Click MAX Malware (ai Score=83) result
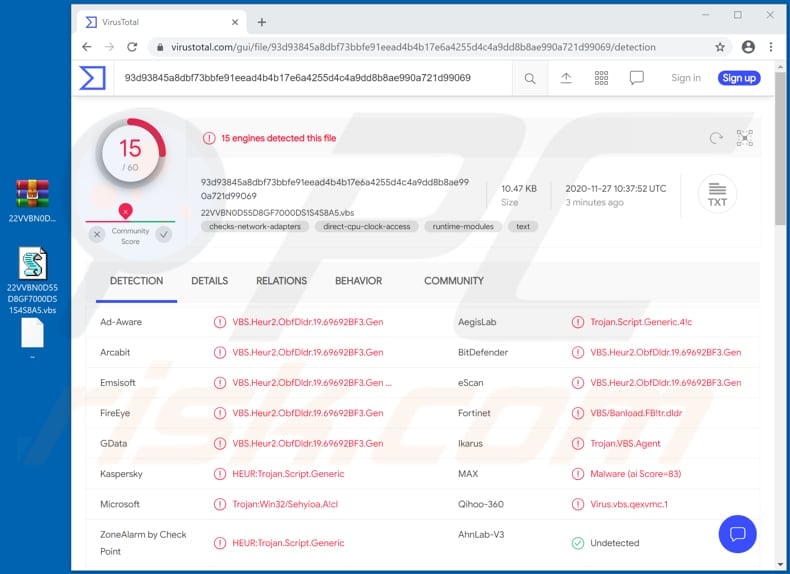The width and height of the screenshot is (790, 574). (635, 474)
